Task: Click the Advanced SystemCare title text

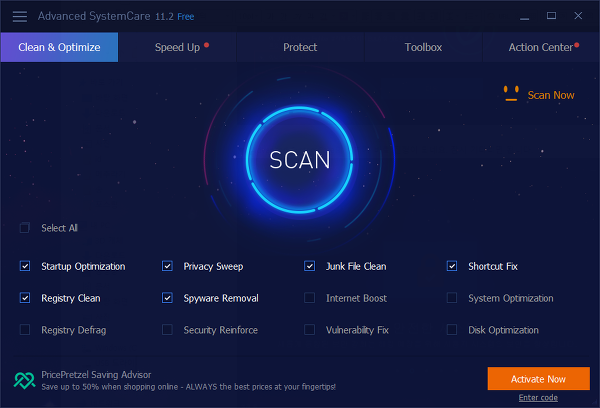Action: coord(94,16)
